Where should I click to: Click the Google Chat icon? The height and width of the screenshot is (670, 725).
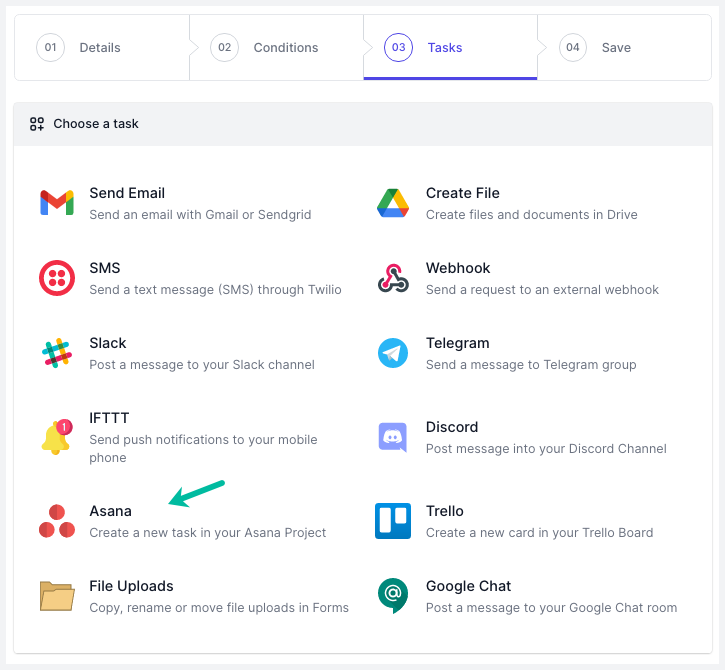pyautogui.click(x=393, y=596)
